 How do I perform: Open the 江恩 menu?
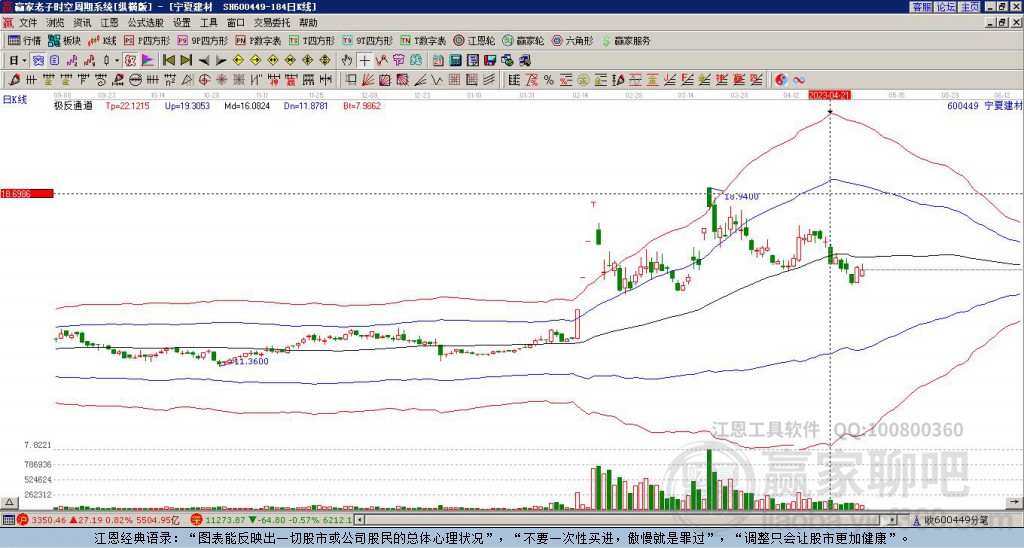coord(109,23)
